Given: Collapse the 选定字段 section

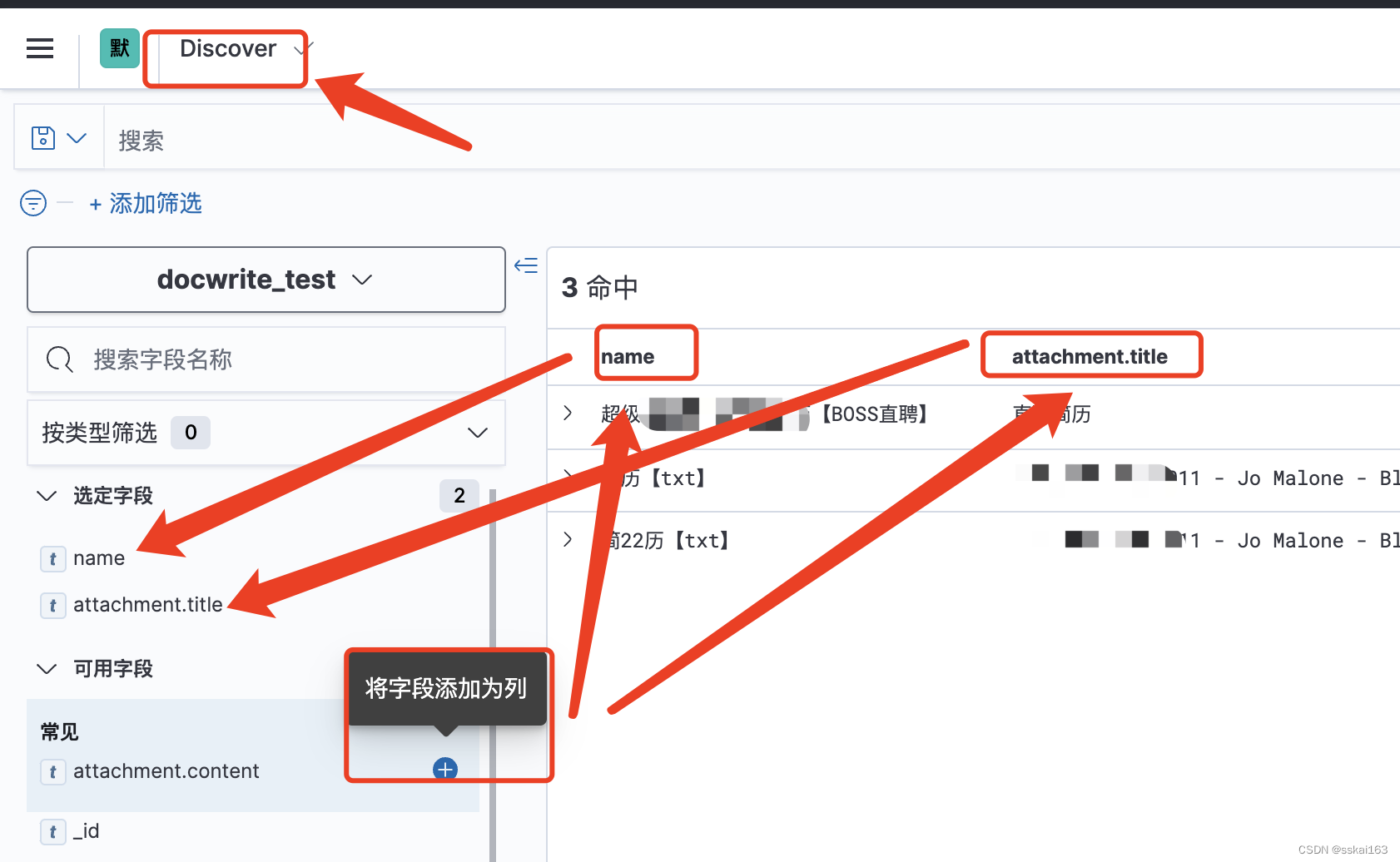Looking at the screenshot, I should tap(47, 496).
